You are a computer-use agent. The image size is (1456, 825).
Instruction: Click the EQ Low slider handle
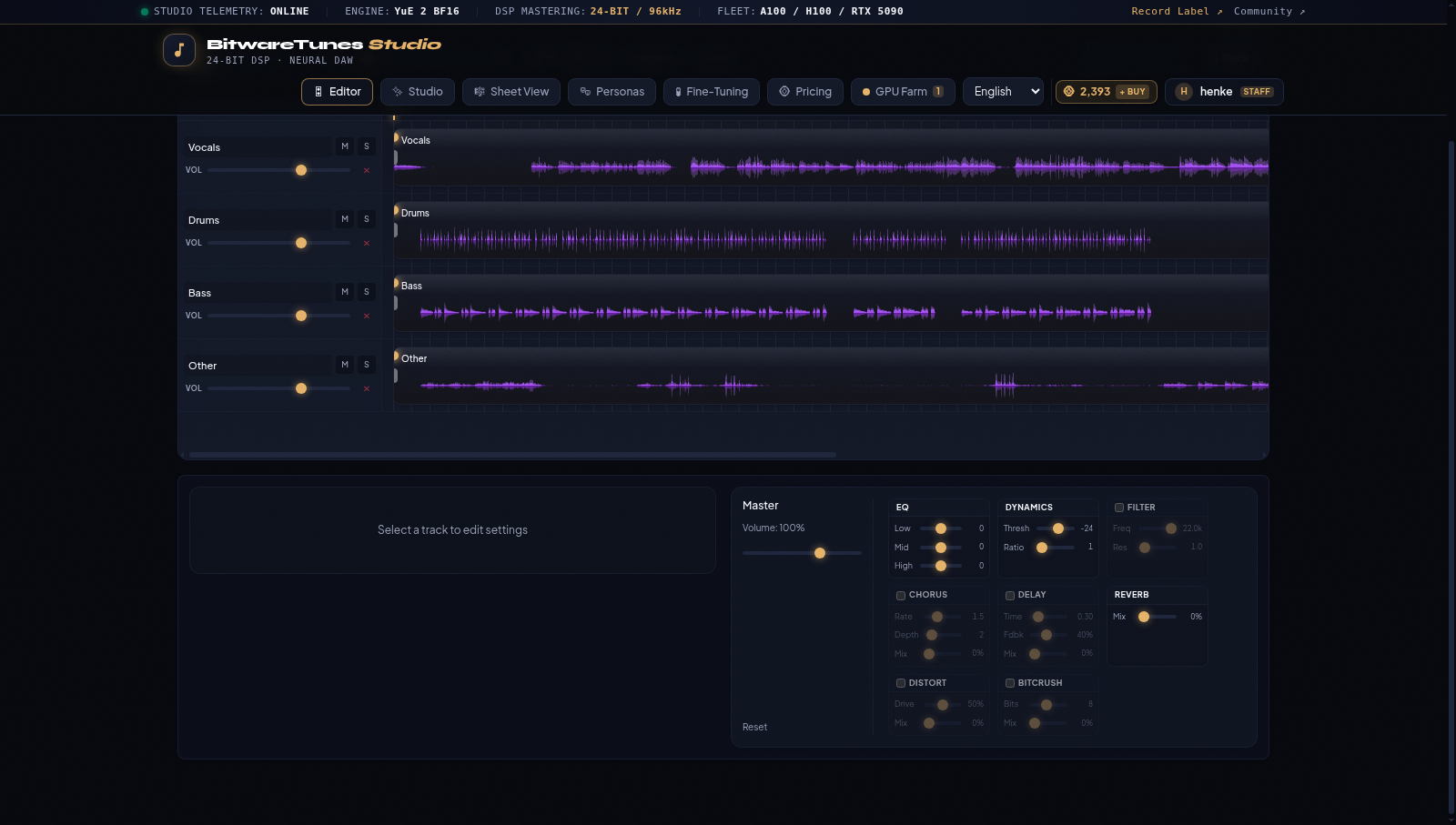(x=941, y=528)
